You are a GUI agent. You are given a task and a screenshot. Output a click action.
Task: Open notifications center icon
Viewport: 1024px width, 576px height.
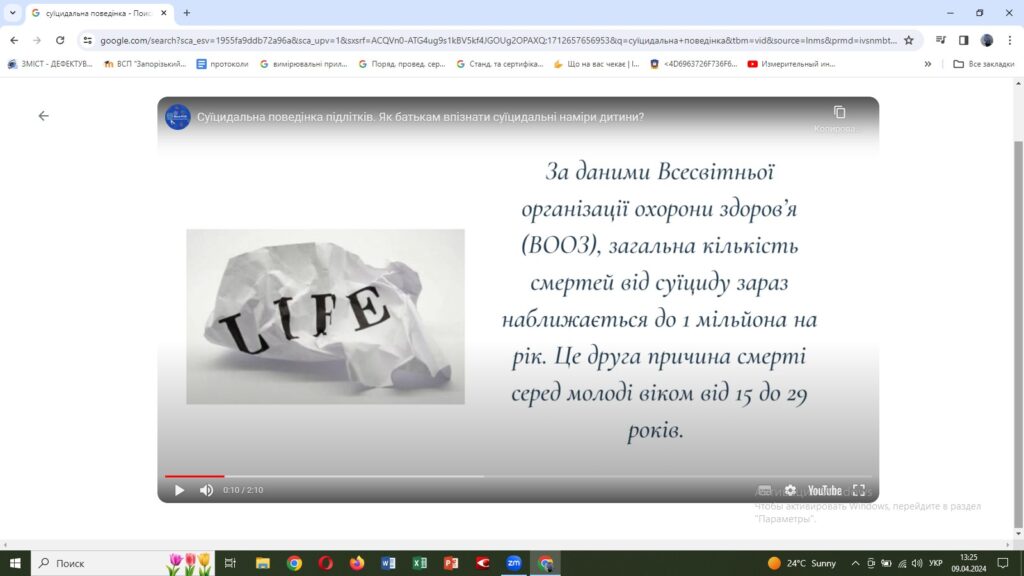tap(1003, 563)
